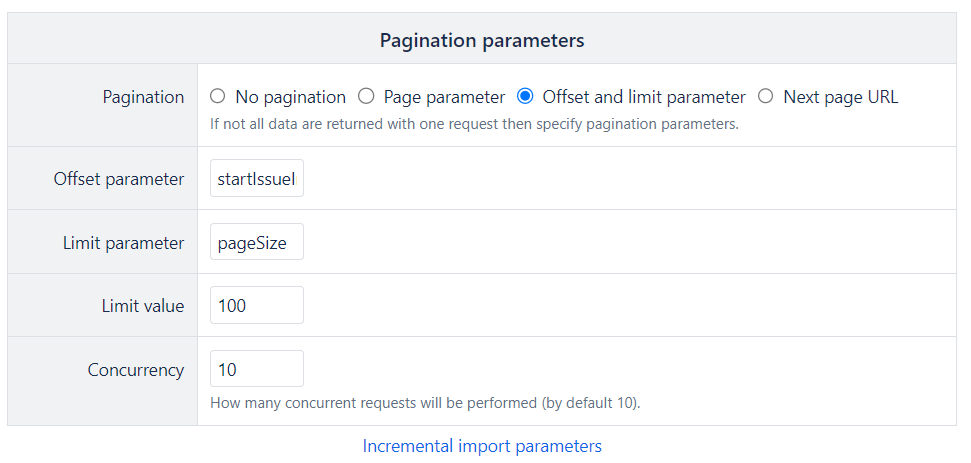Viewport: 971px width, 463px height.
Task: Click the Limit parameter row label
Action: pyautogui.click(x=125, y=243)
